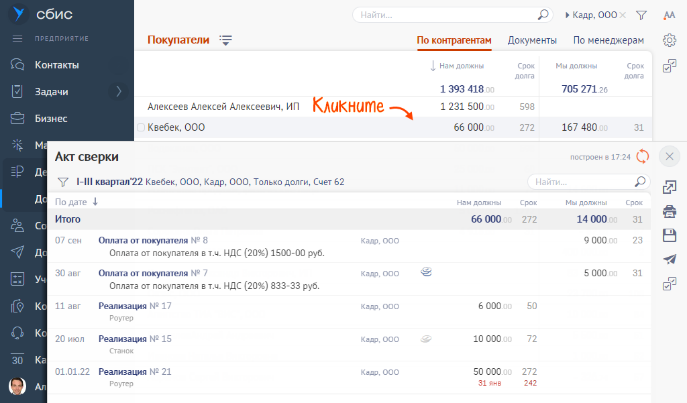Open Реализация № 15

point(135,339)
